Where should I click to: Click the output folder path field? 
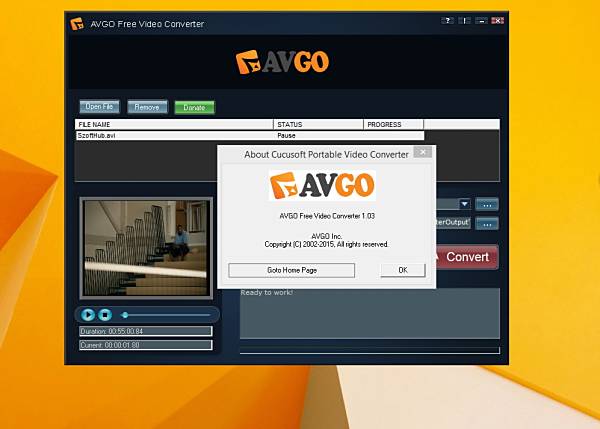(x=453, y=222)
